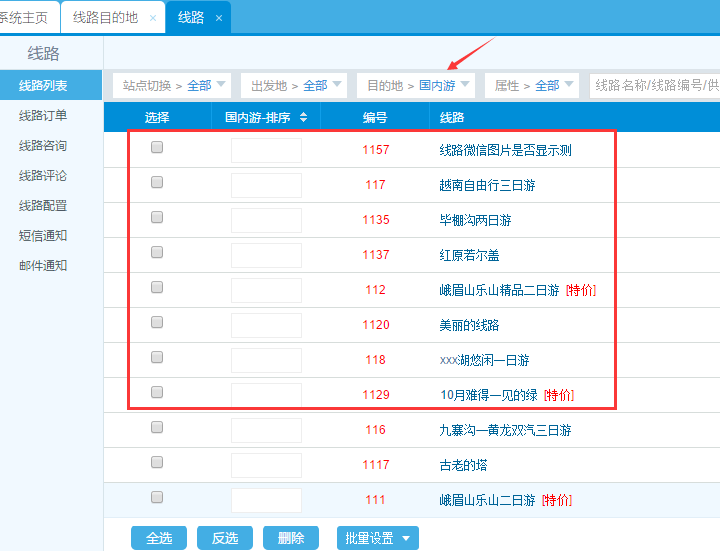The width and height of the screenshot is (720, 551).
Task: Select the checkbox for 越南自由行三日游
Action: [x=157, y=183]
